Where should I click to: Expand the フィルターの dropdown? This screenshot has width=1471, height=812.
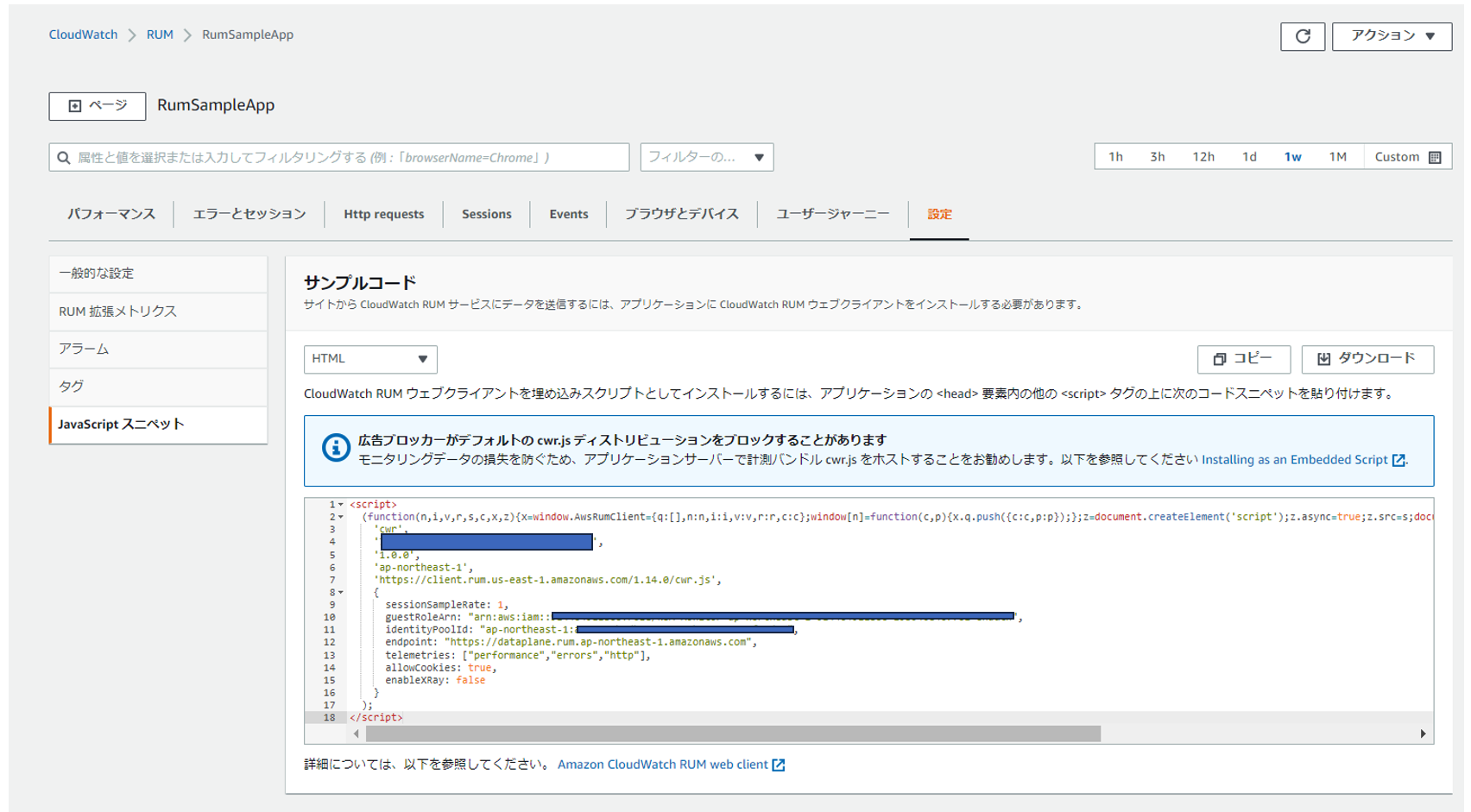(x=706, y=158)
